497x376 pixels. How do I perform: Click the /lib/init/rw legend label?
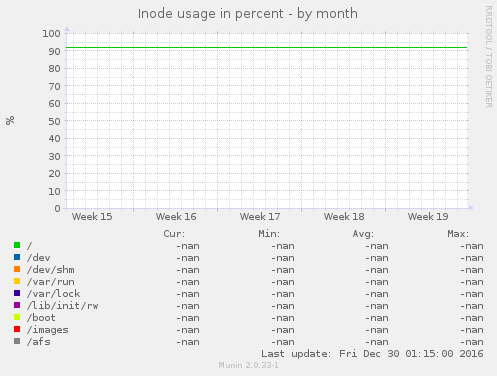click(x=63, y=306)
